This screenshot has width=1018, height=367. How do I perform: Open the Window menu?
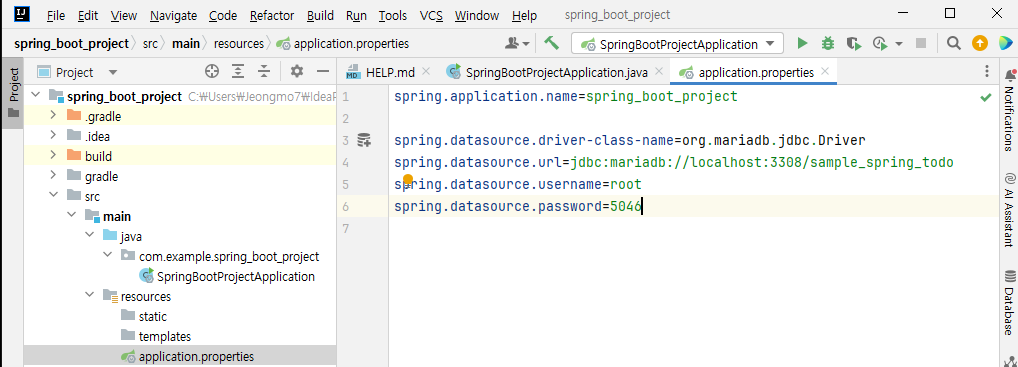coord(477,15)
